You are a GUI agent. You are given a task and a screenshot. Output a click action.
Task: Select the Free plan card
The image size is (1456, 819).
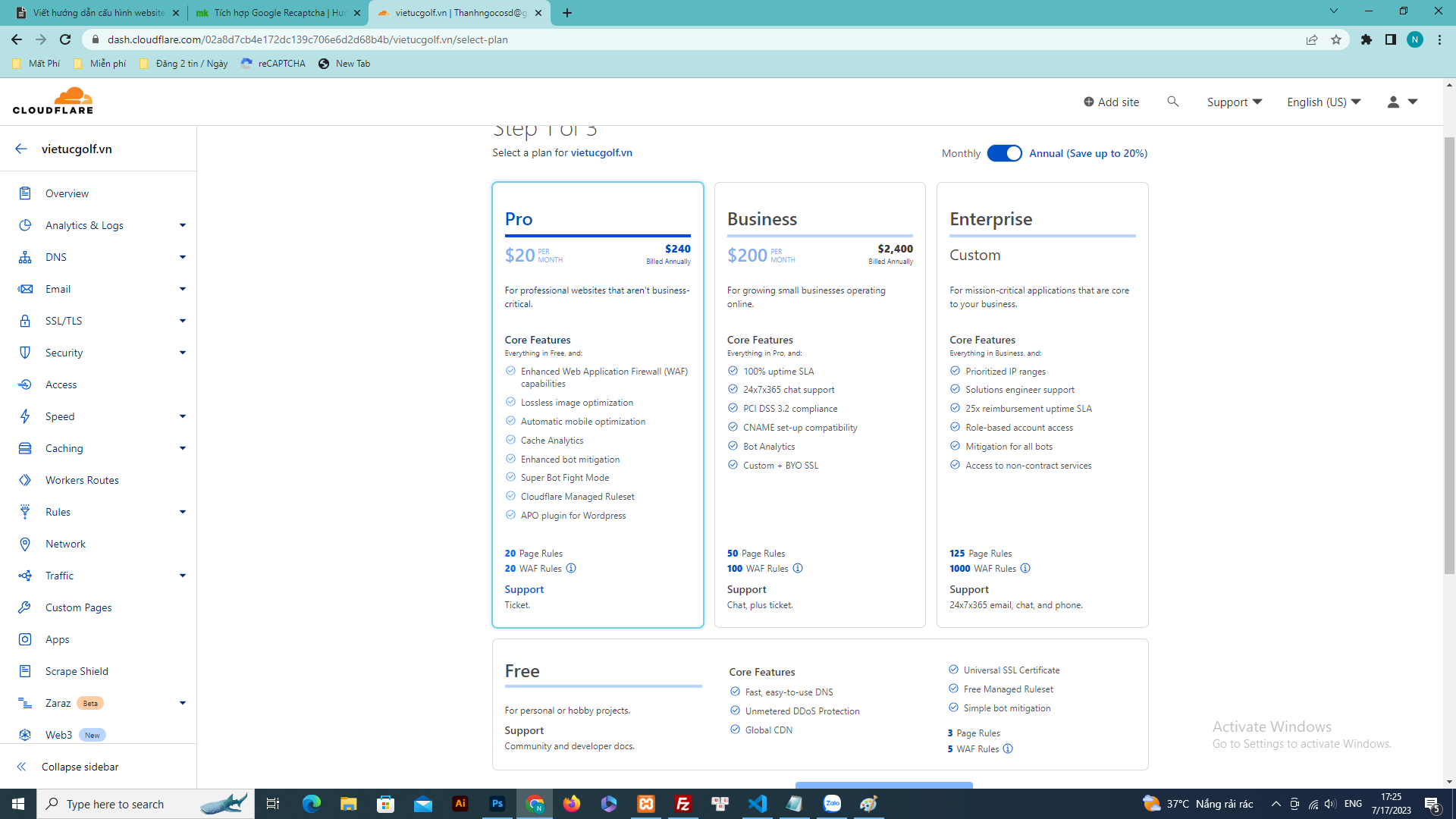click(819, 704)
